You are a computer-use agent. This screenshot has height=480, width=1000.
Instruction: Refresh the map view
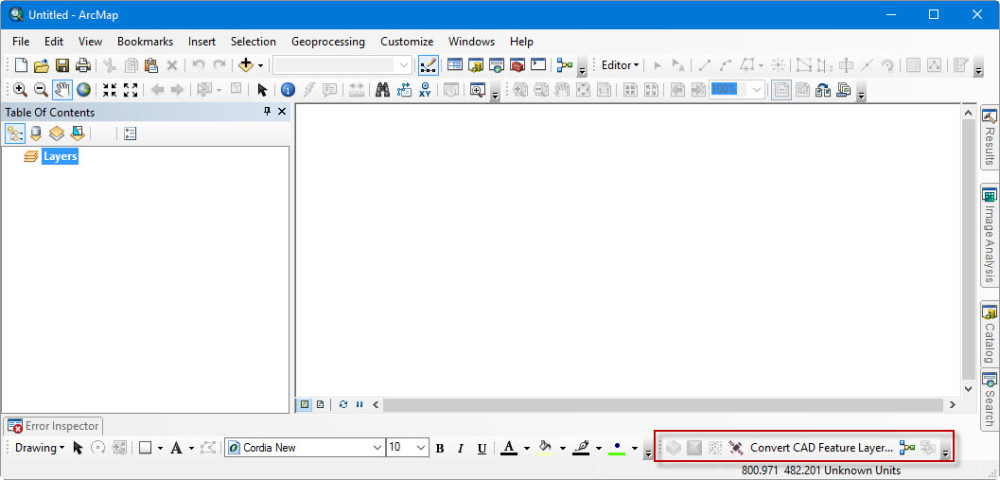point(344,404)
